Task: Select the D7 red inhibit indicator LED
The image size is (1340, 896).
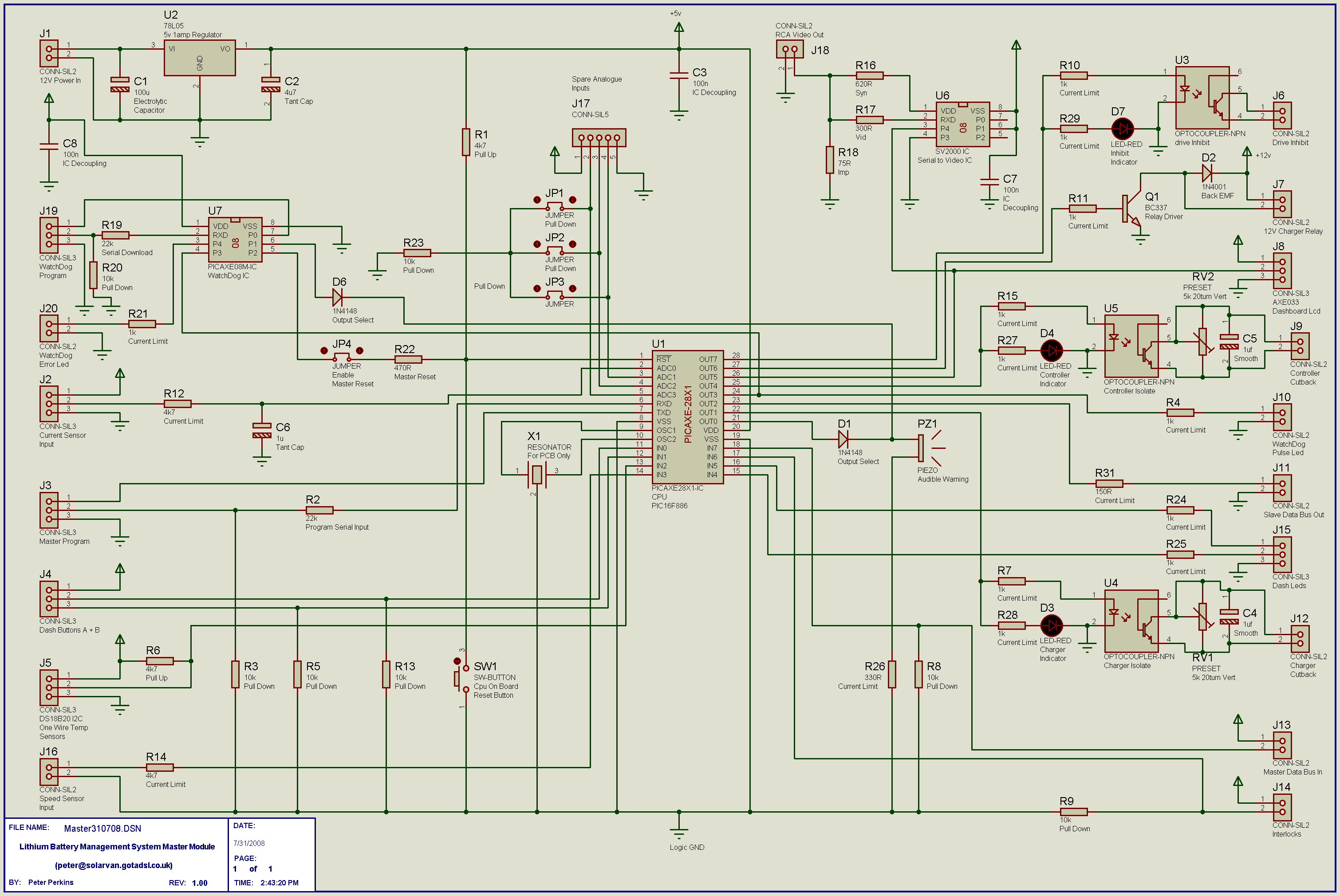Action: pos(1122,129)
